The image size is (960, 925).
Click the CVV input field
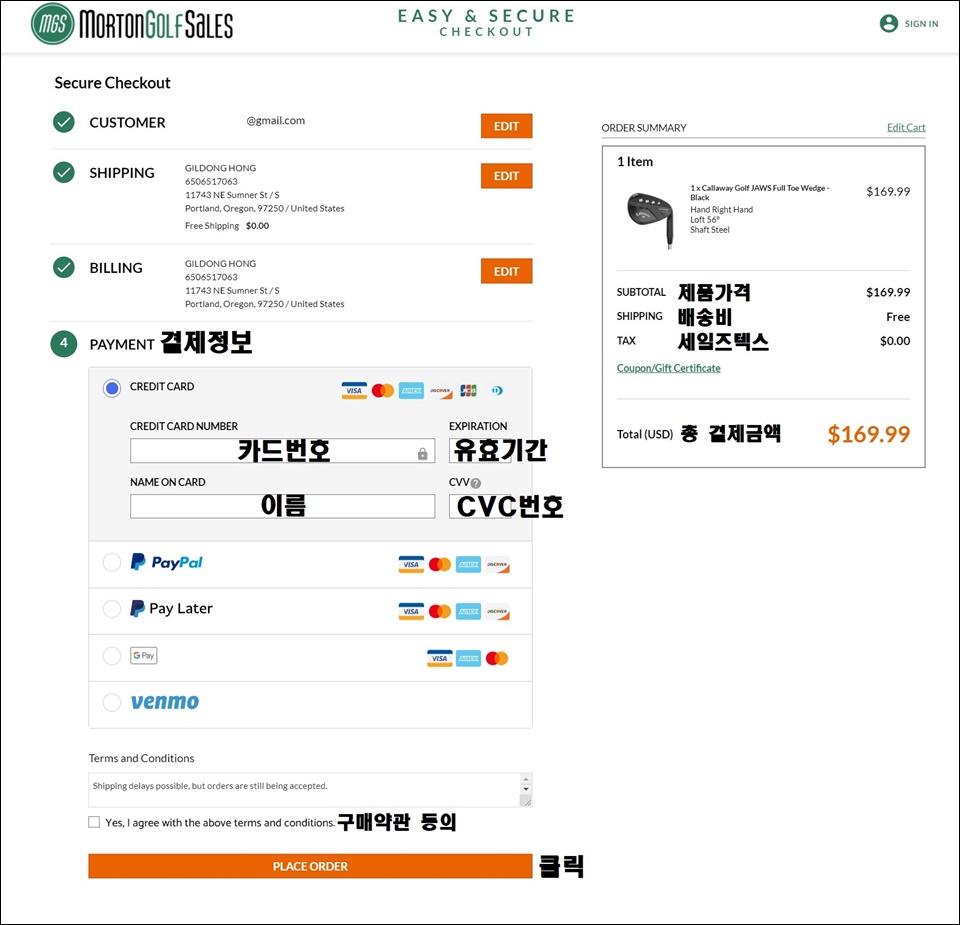[x=480, y=506]
